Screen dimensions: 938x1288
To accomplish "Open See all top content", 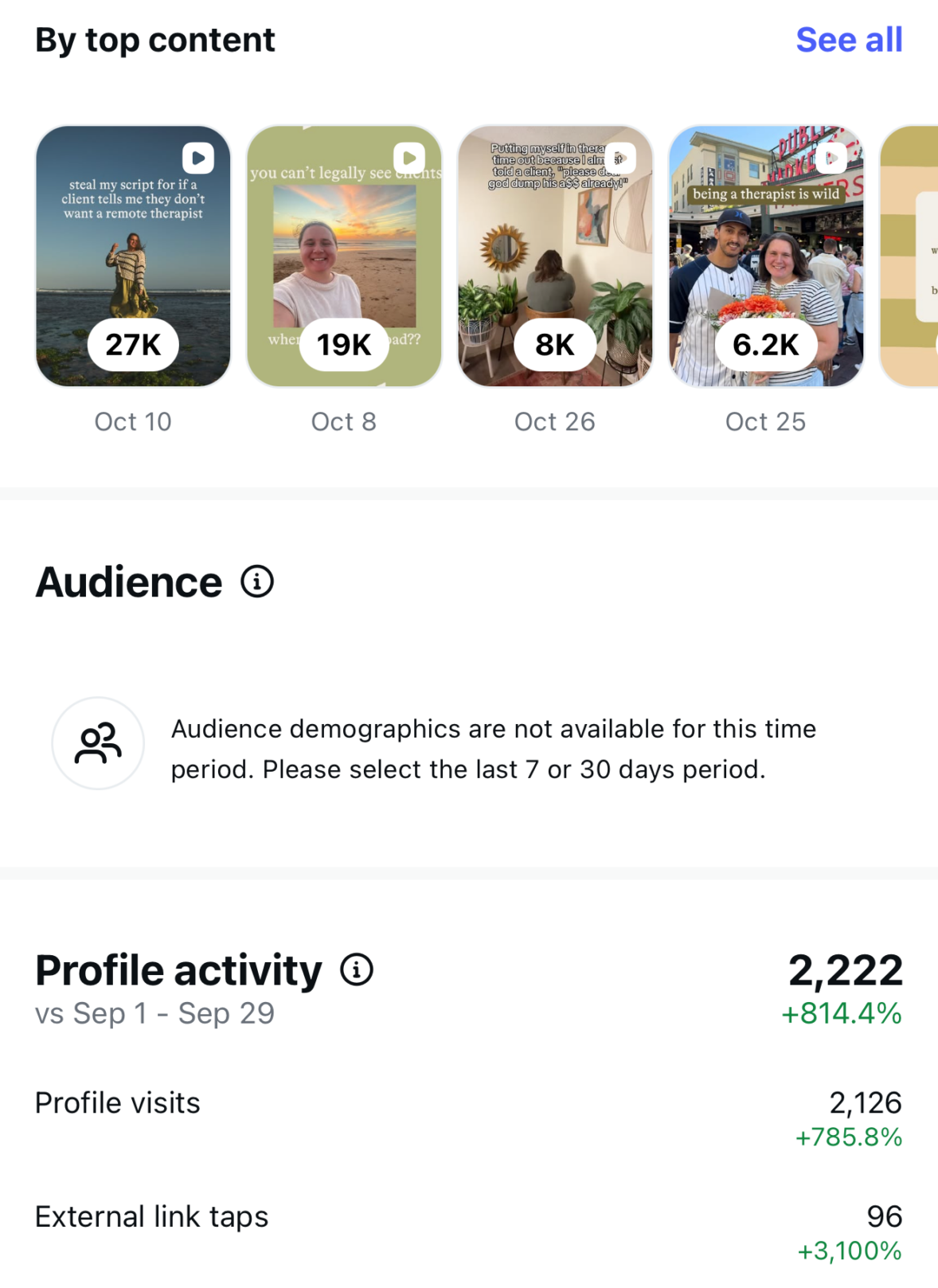I will 849,40.
